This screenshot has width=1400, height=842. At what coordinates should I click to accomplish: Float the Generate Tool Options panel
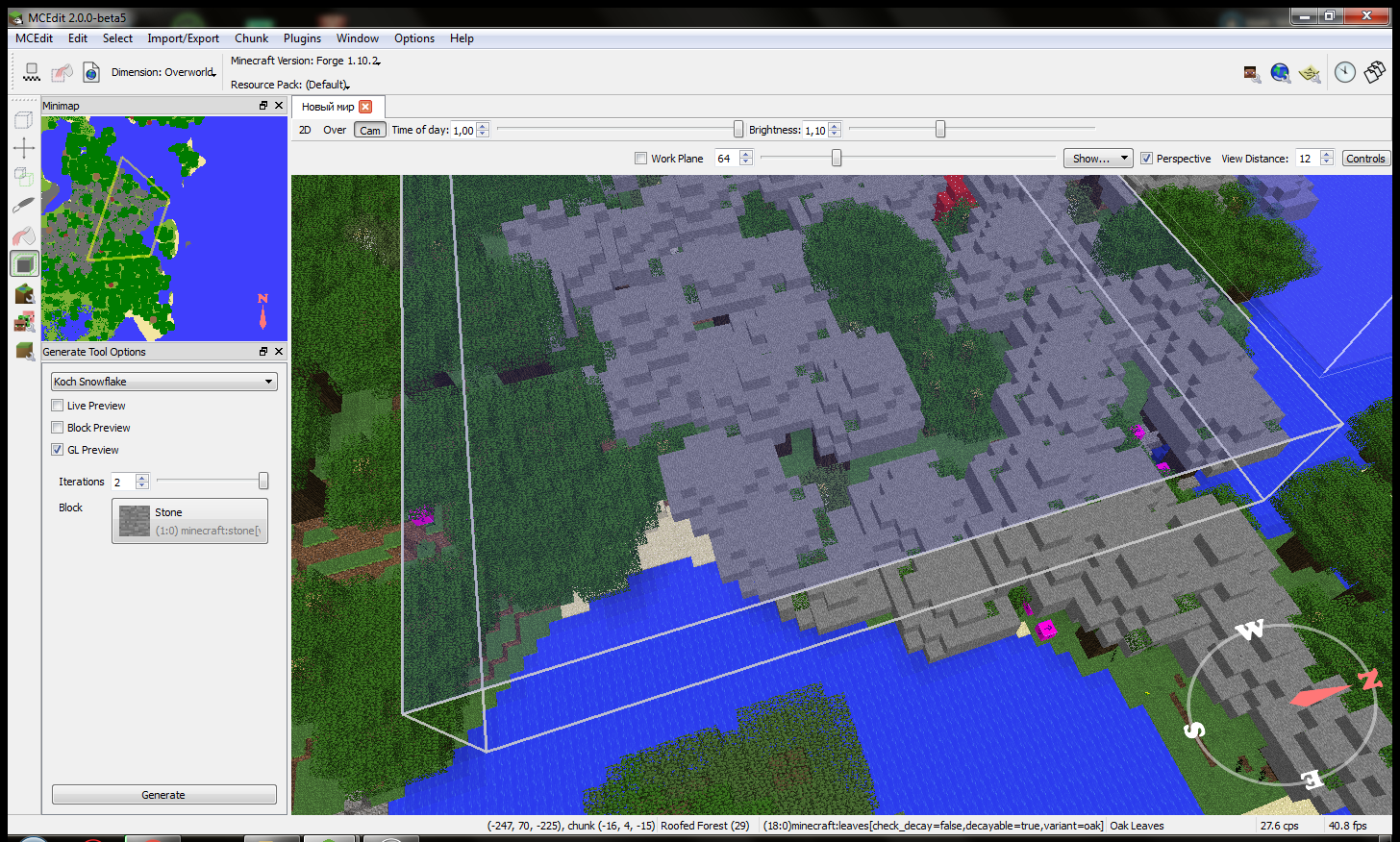tap(263, 352)
